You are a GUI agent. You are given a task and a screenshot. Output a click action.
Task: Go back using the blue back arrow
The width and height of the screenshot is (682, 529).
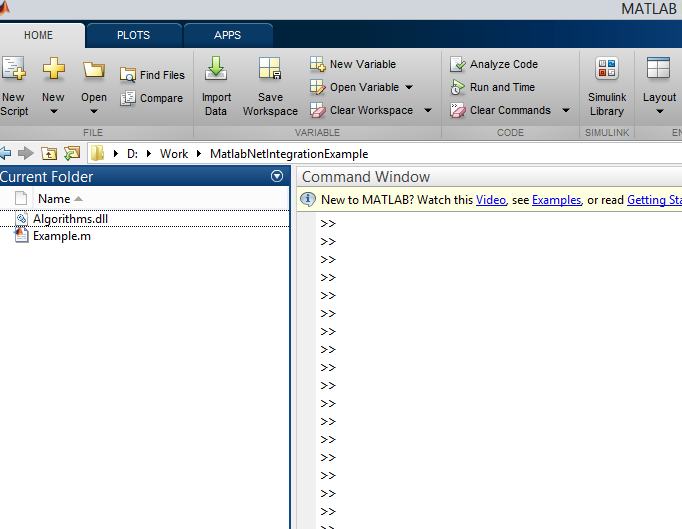[5, 153]
